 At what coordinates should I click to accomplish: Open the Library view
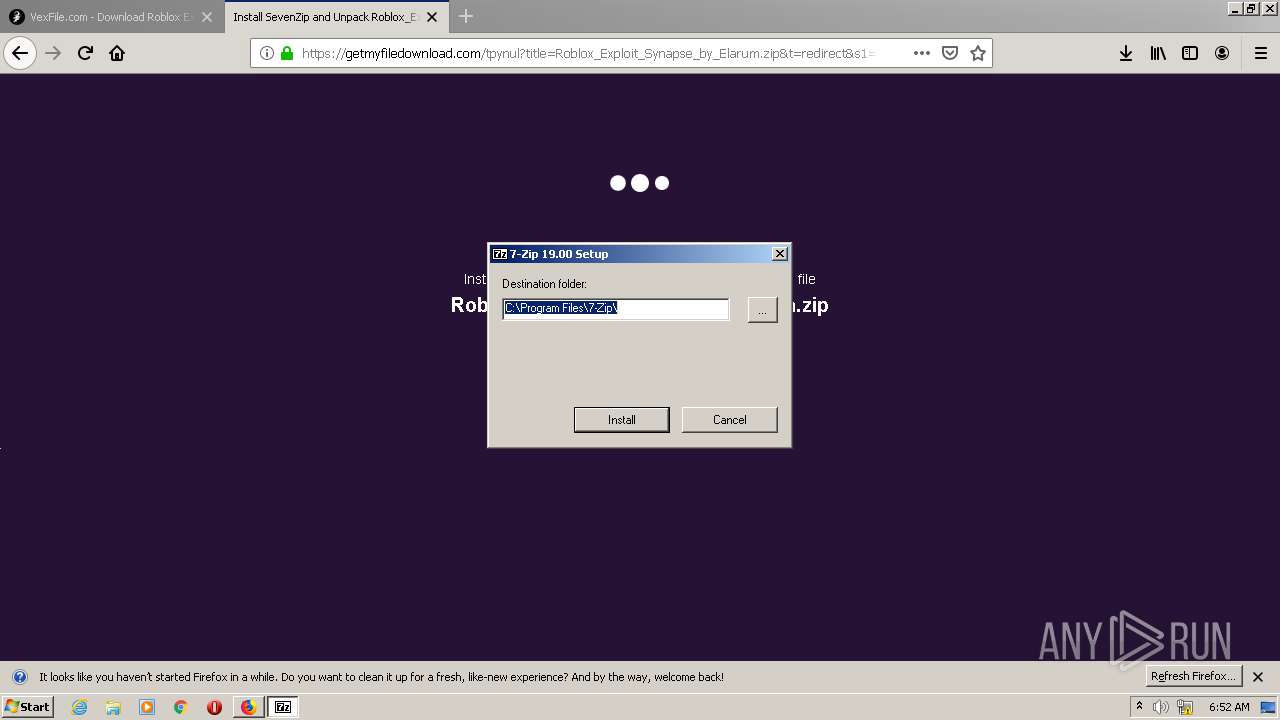[1158, 53]
